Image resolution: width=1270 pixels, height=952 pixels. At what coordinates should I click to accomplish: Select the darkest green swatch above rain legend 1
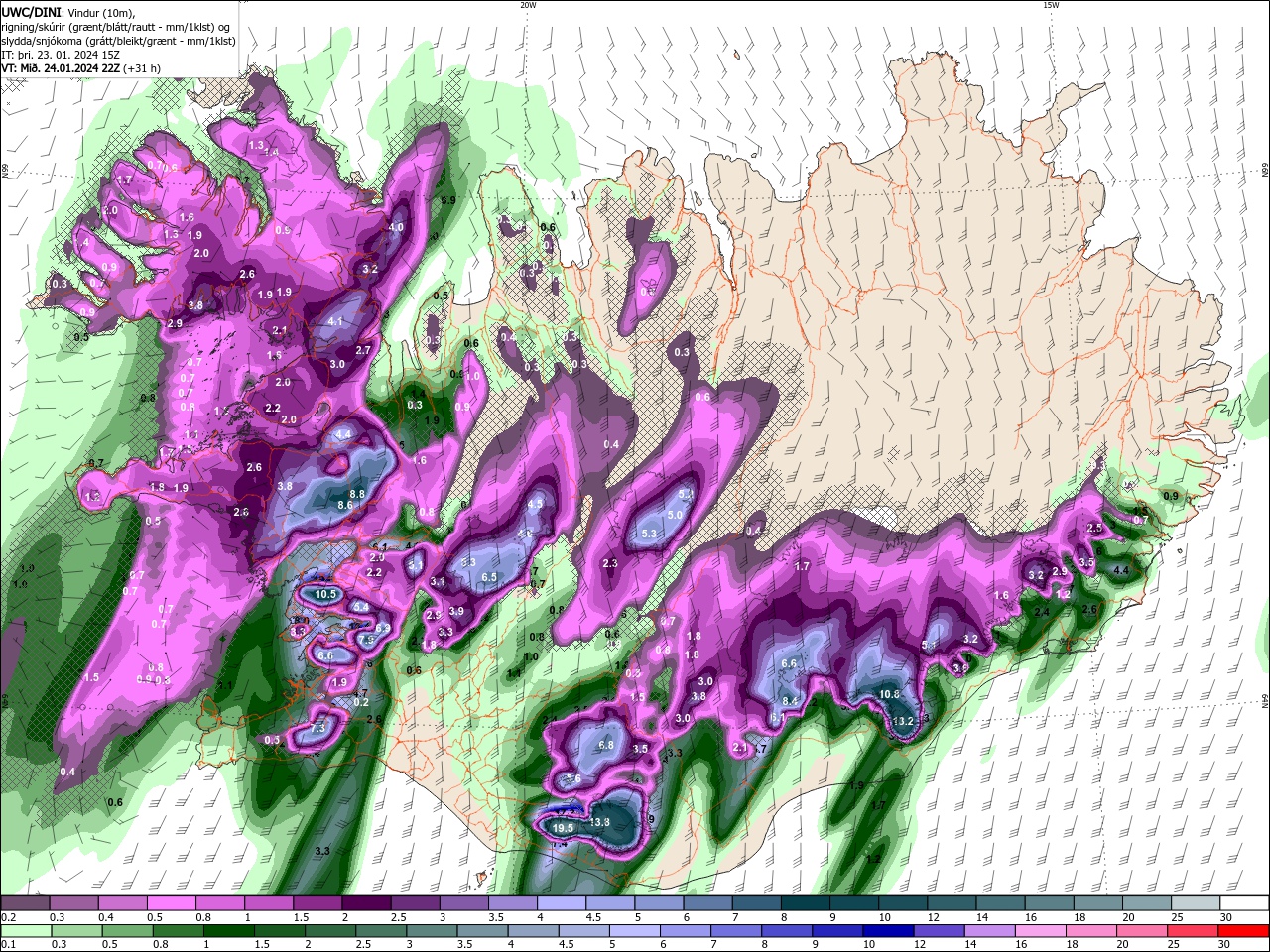231,930
